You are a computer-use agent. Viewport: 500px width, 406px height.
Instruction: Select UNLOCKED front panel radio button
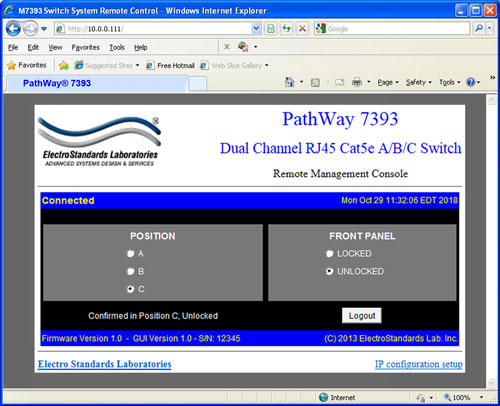coord(329,271)
